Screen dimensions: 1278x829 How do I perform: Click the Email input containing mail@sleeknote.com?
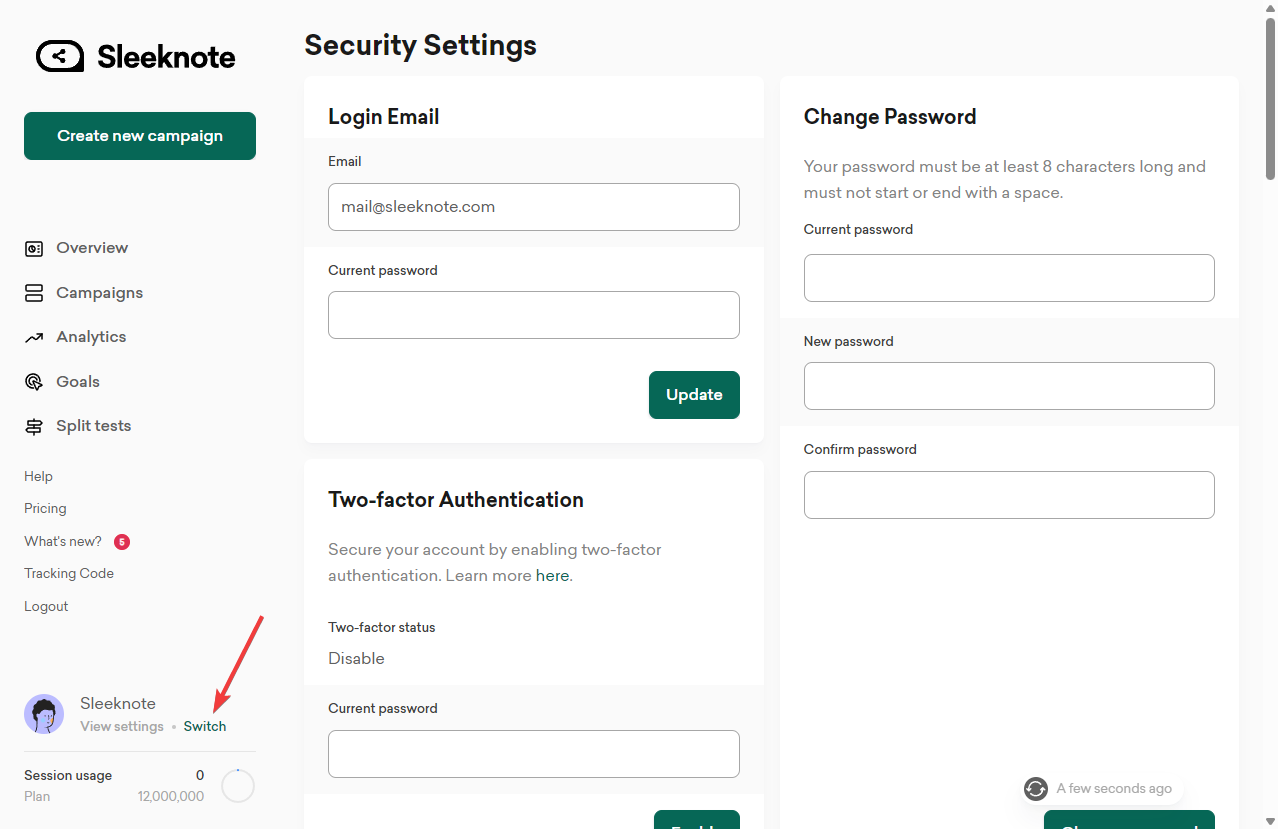tap(534, 207)
